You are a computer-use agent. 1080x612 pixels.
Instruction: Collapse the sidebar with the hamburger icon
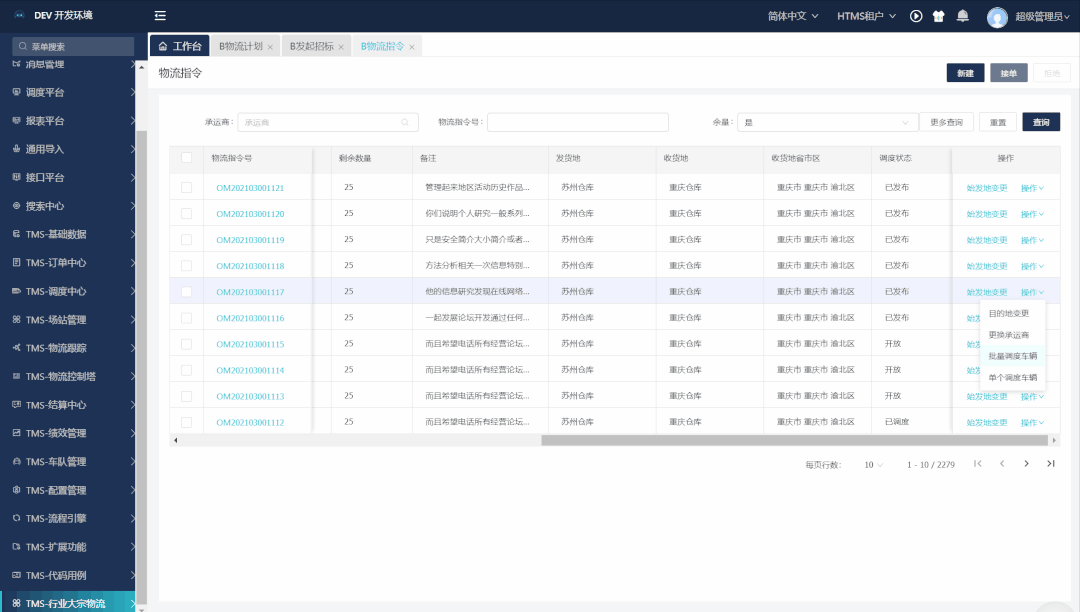(160, 16)
